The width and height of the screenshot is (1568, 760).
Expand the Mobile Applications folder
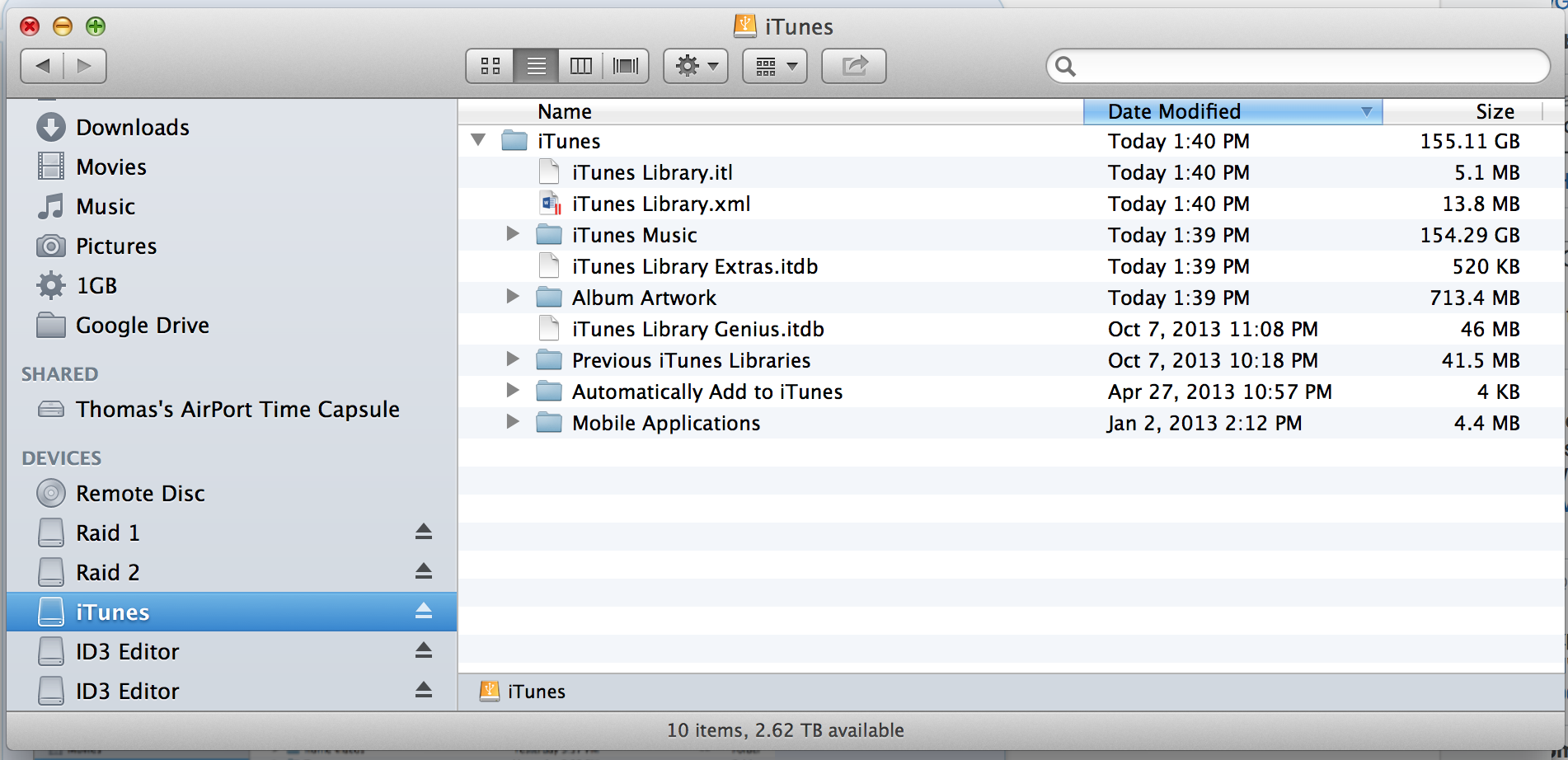[513, 422]
